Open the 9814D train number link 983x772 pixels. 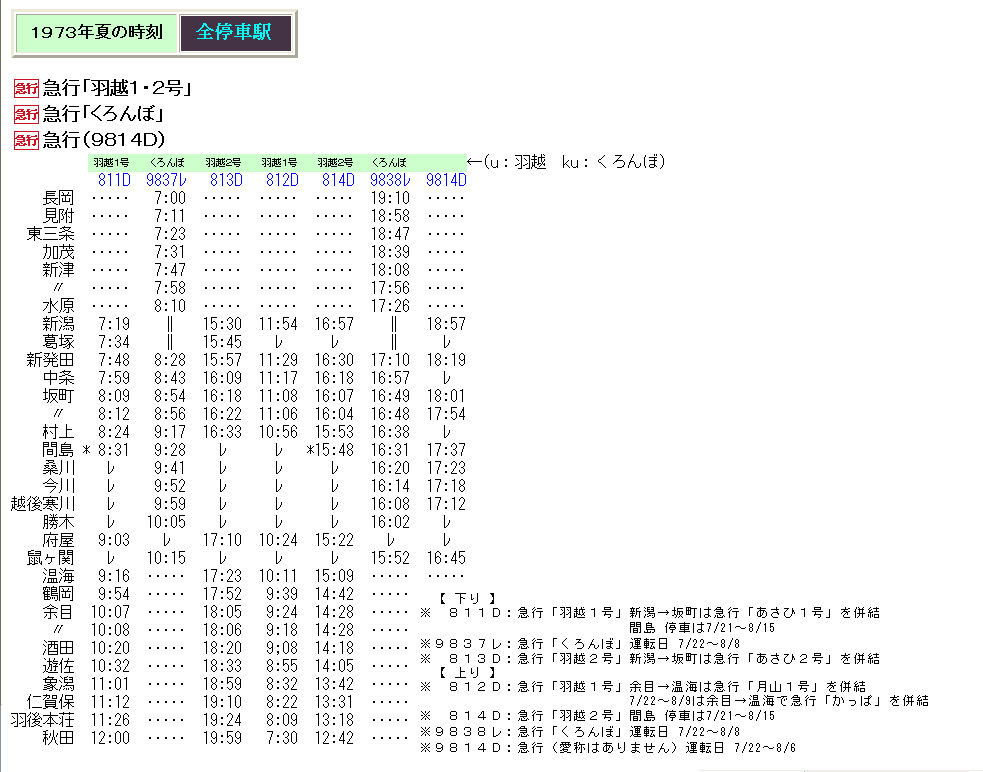(446, 181)
